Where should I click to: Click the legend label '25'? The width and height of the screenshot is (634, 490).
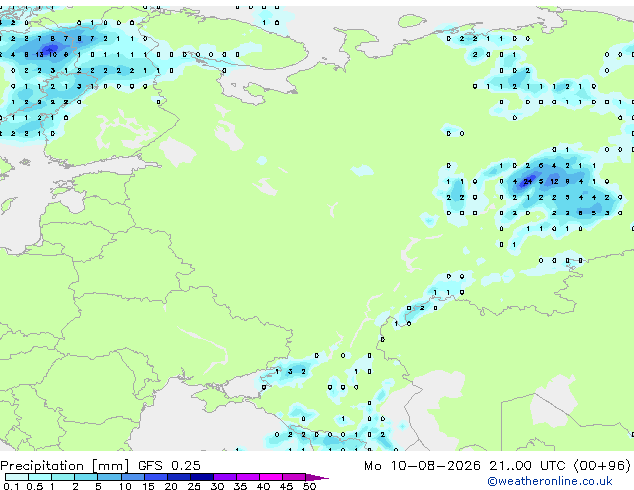coord(194,486)
